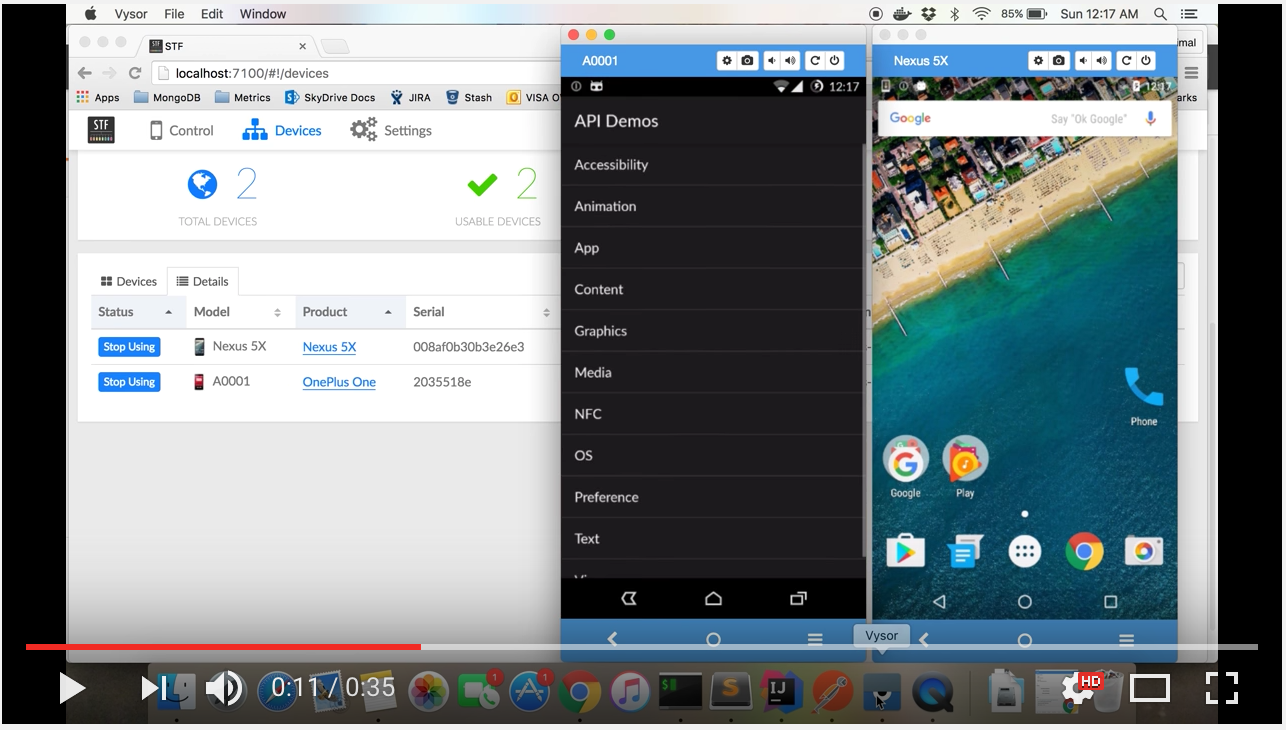
Task: Open settings gear in Nexus 5X window
Action: [x=1039, y=61]
